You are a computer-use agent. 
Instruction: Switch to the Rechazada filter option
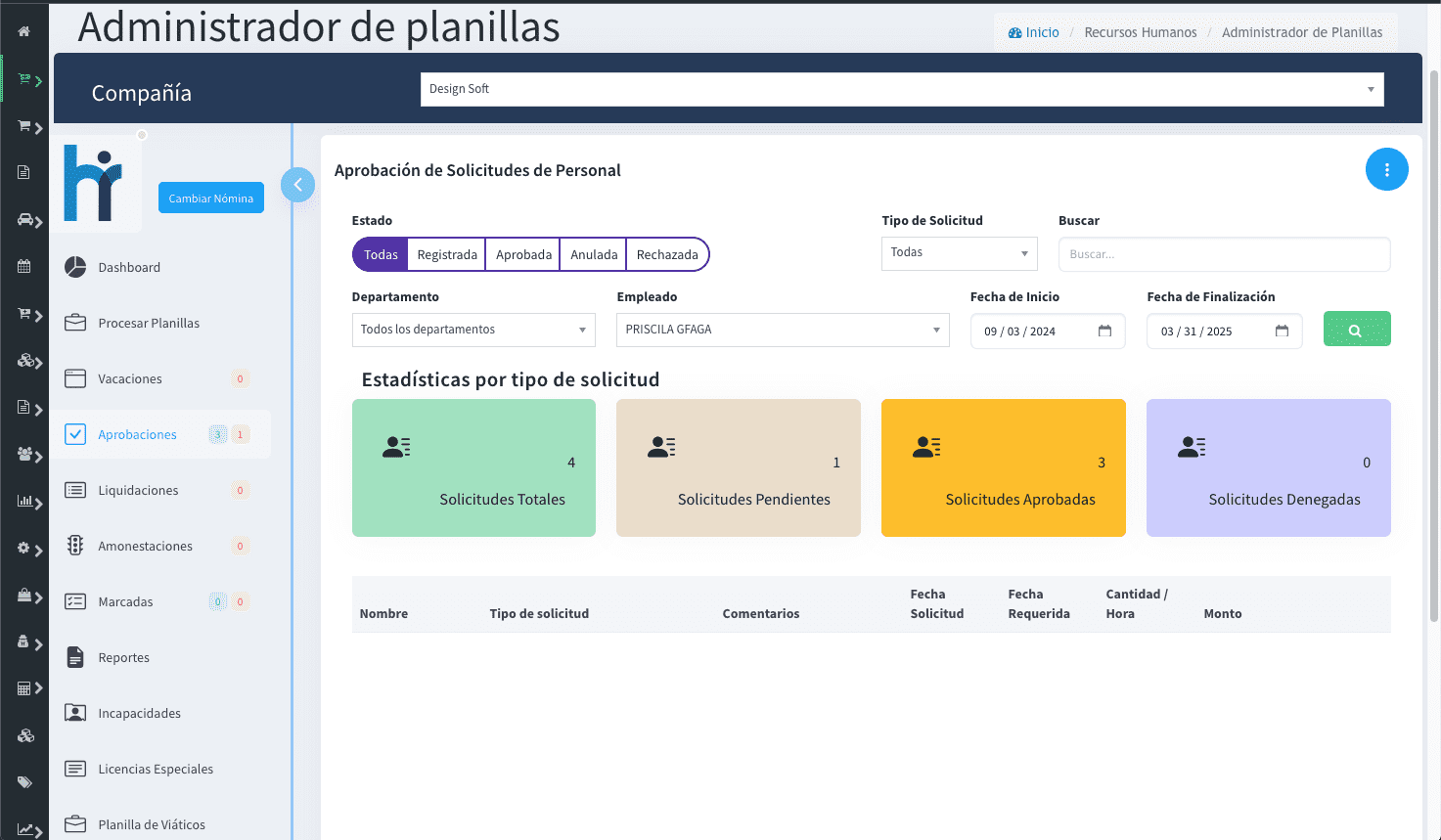tap(667, 253)
